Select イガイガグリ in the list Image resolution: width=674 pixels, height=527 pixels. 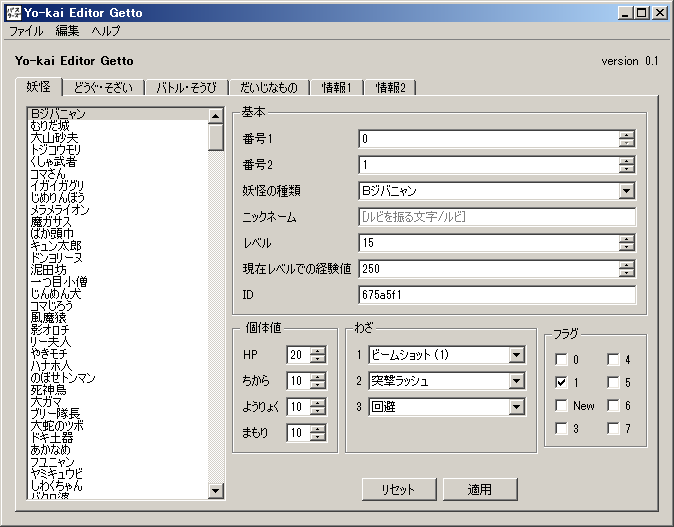(118, 186)
